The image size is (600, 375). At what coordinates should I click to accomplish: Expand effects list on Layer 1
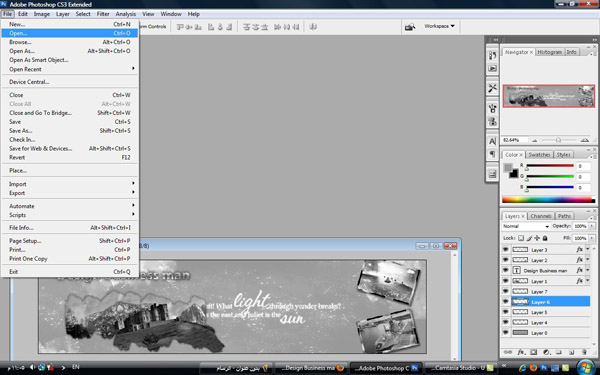click(x=588, y=281)
